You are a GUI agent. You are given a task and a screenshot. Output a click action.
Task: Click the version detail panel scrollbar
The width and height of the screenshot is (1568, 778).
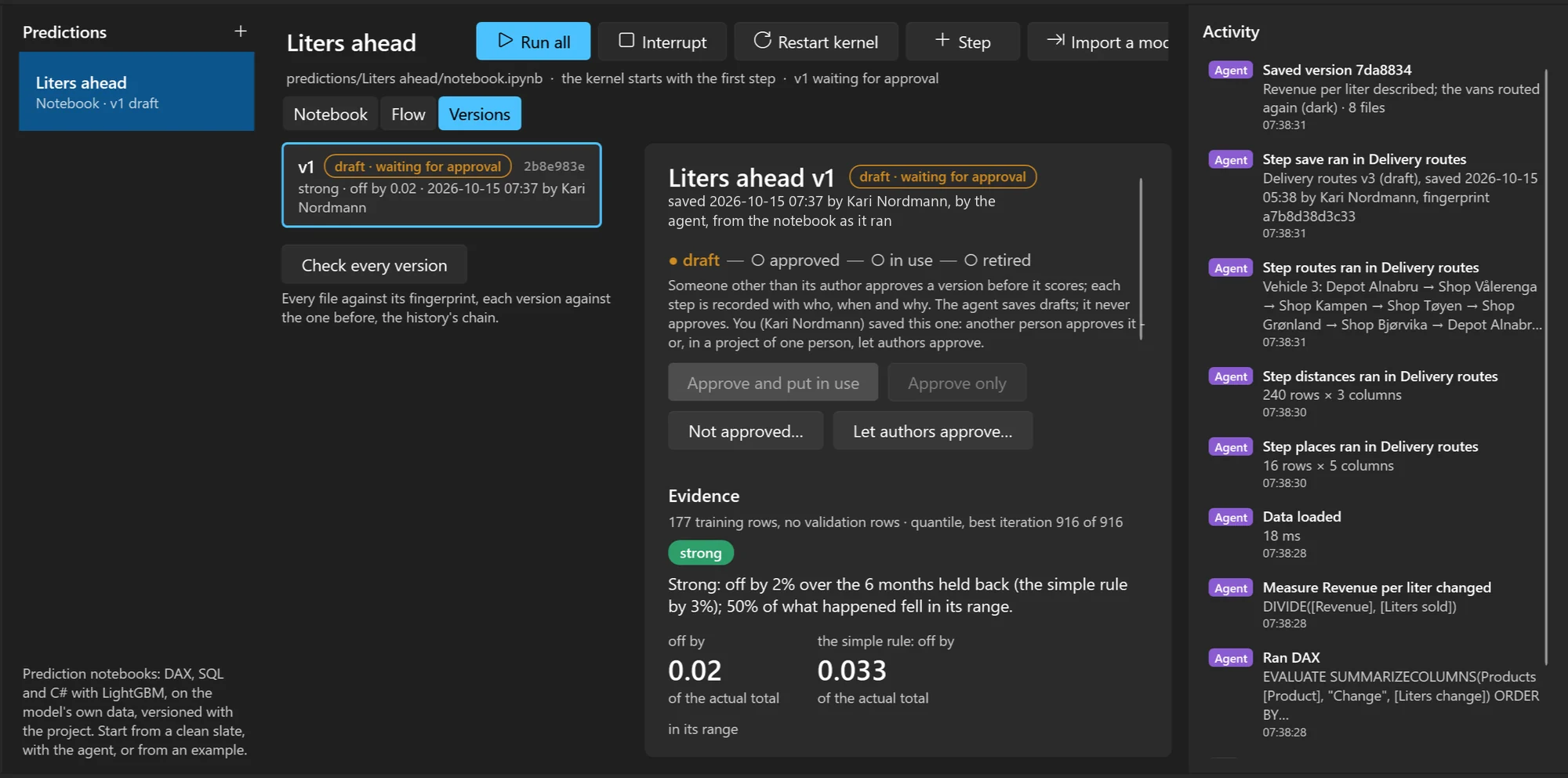pos(1141,259)
